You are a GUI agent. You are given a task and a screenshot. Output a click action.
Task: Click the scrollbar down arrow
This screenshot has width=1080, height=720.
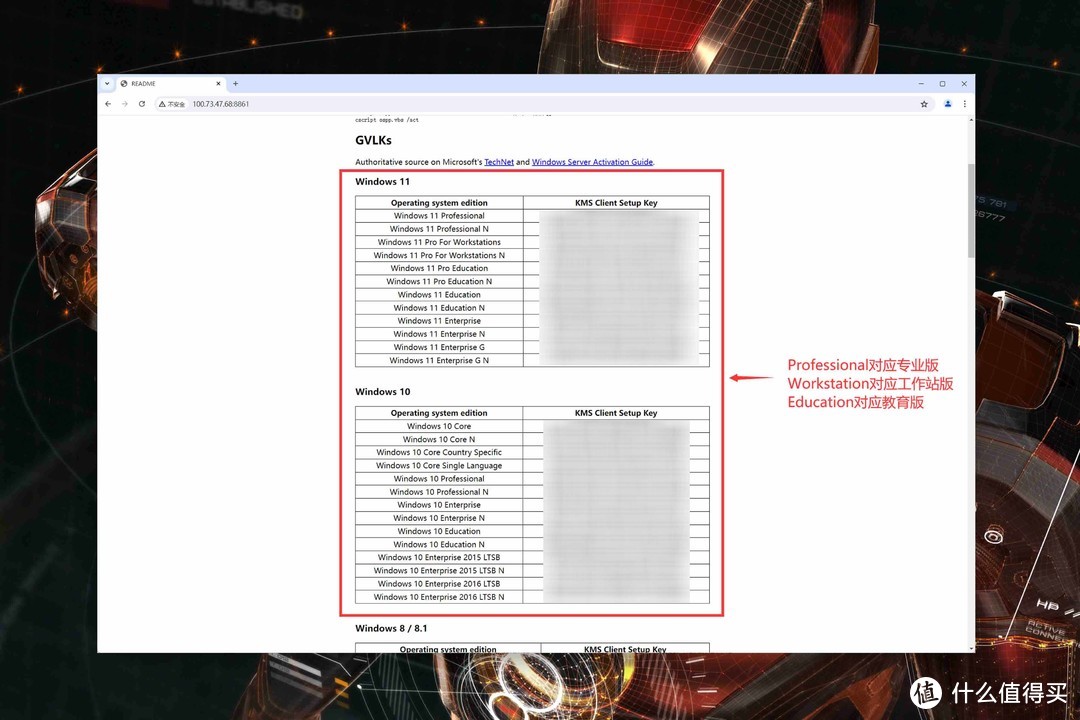coord(971,648)
